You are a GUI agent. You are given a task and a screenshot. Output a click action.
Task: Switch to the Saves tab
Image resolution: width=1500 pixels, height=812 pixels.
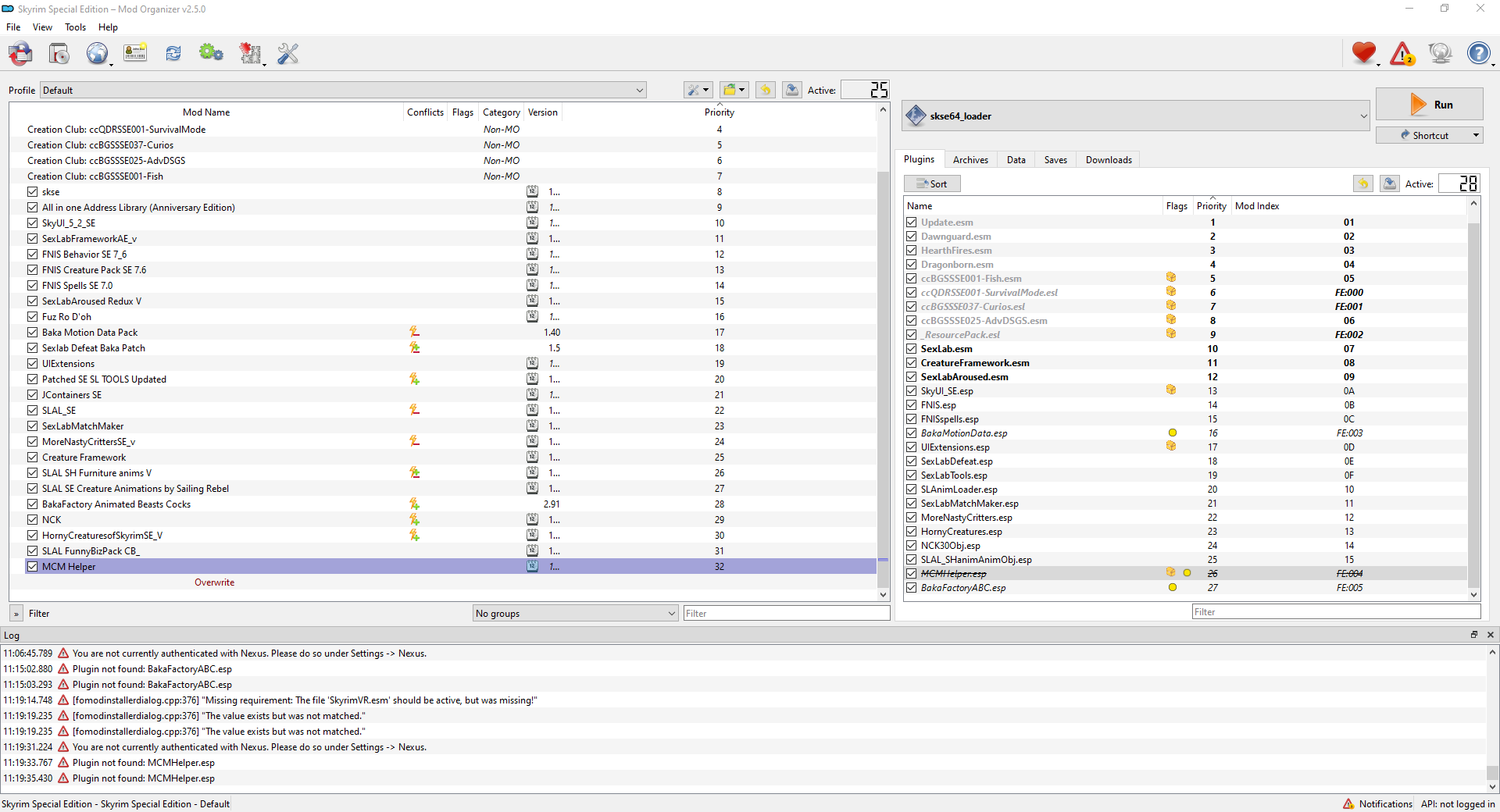(x=1055, y=159)
